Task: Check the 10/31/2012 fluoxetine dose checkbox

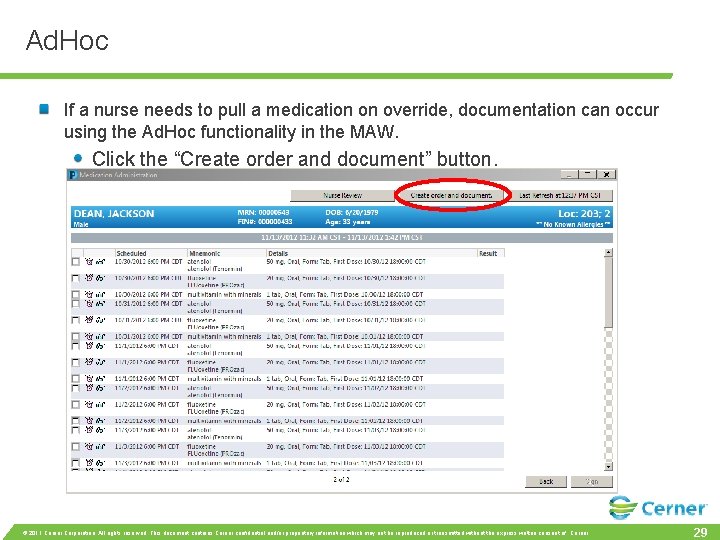Action: pos(76,320)
